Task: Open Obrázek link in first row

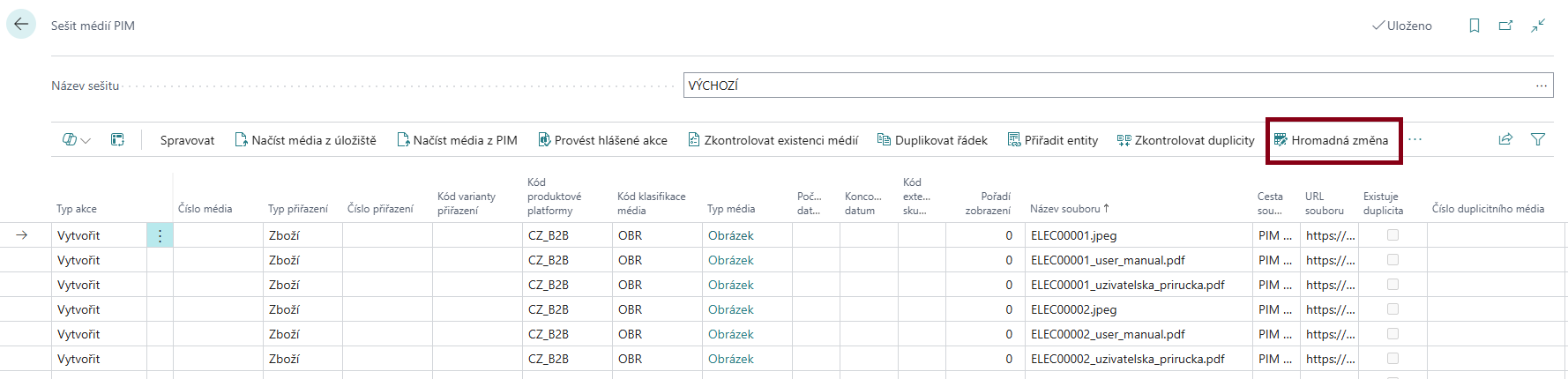Action: point(730,235)
